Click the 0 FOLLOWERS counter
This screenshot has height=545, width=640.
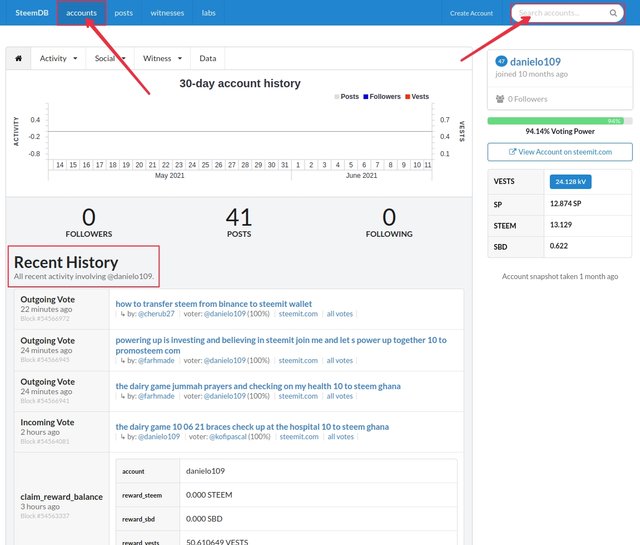89,222
